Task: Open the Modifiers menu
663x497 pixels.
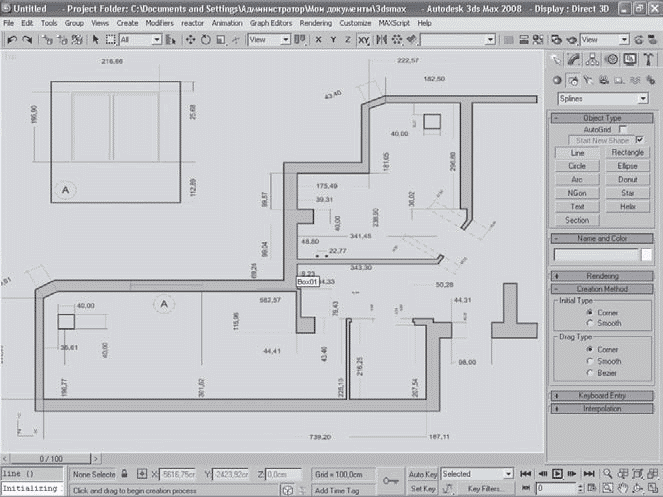Action: (x=158, y=22)
